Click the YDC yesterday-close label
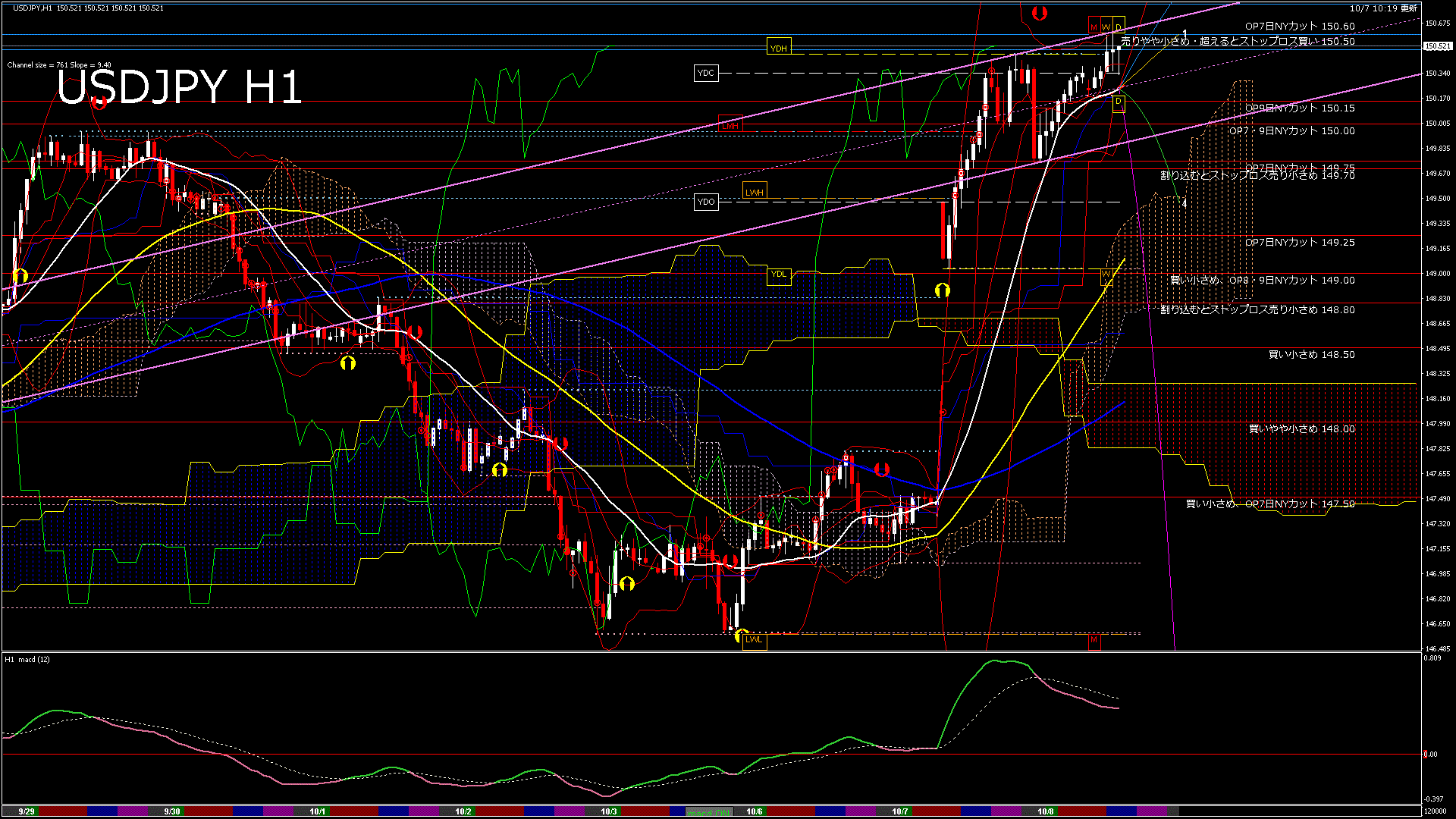The width and height of the screenshot is (1456, 819). tap(705, 74)
